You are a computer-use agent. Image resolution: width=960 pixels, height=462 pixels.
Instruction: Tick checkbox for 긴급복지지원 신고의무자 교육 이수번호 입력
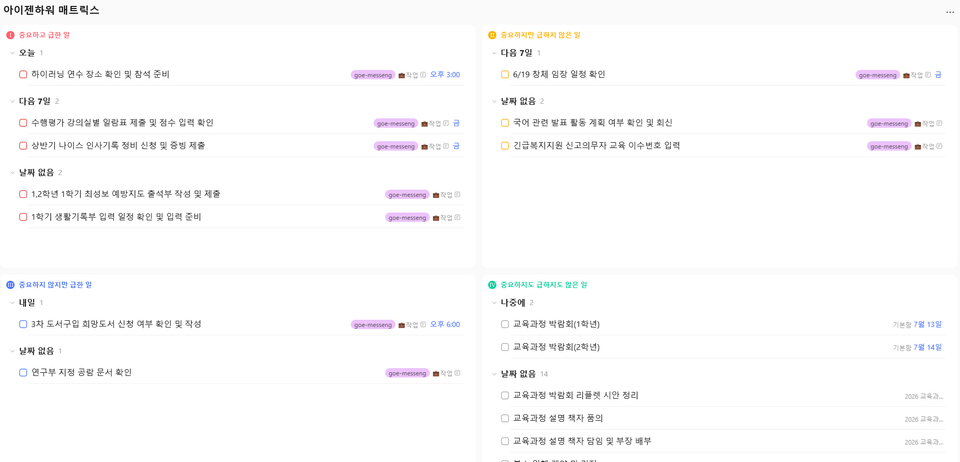click(x=505, y=146)
